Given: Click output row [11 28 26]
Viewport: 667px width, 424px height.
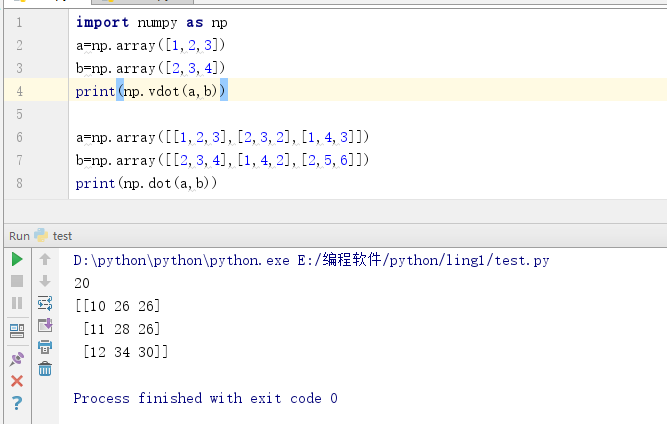Looking at the screenshot, I should click(x=122, y=329).
